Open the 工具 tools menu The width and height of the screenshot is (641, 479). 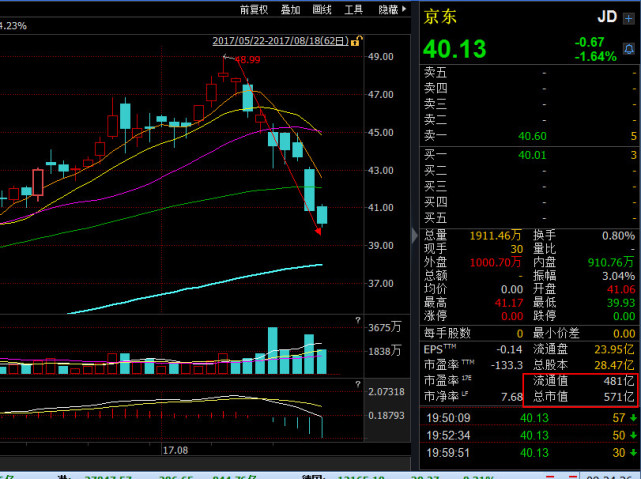coord(354,9)
